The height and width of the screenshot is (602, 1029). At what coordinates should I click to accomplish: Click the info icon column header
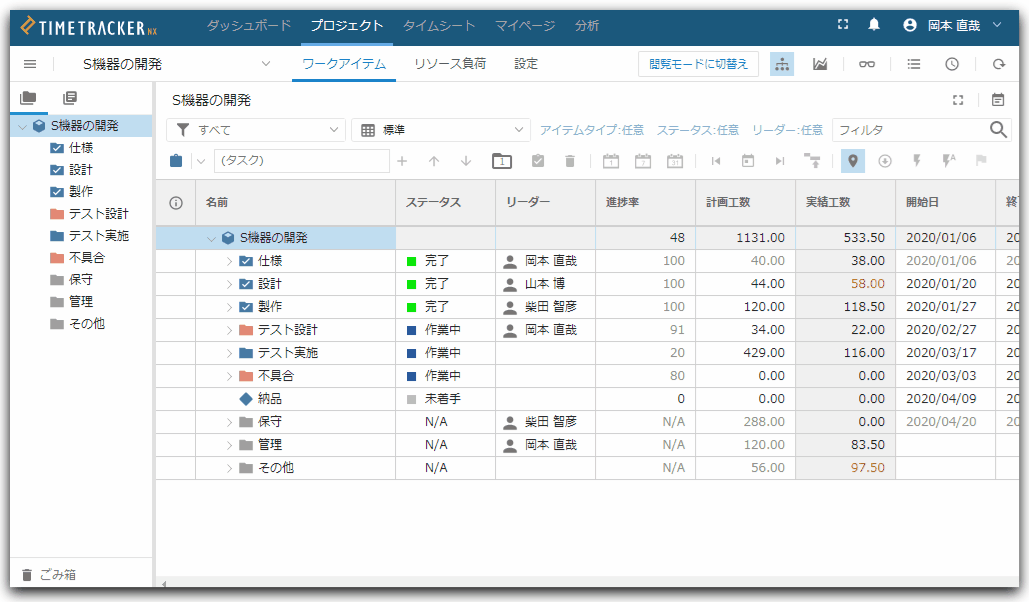[x=176, y=203]
